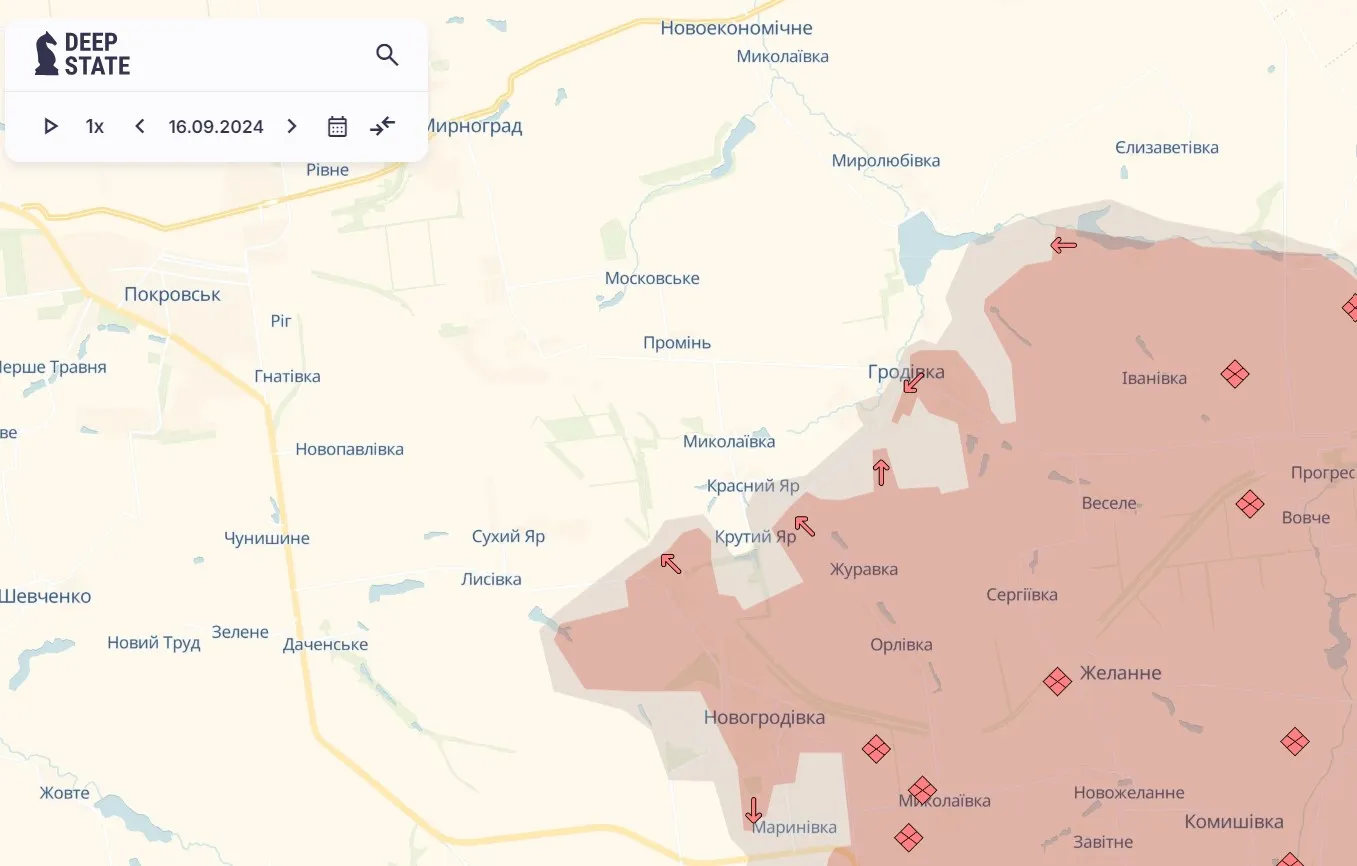Image resolution: width=1357 pixels, height=866 pixels.
Task: Click the battle marker near Желанне
Action: [x=1056, y=681]
